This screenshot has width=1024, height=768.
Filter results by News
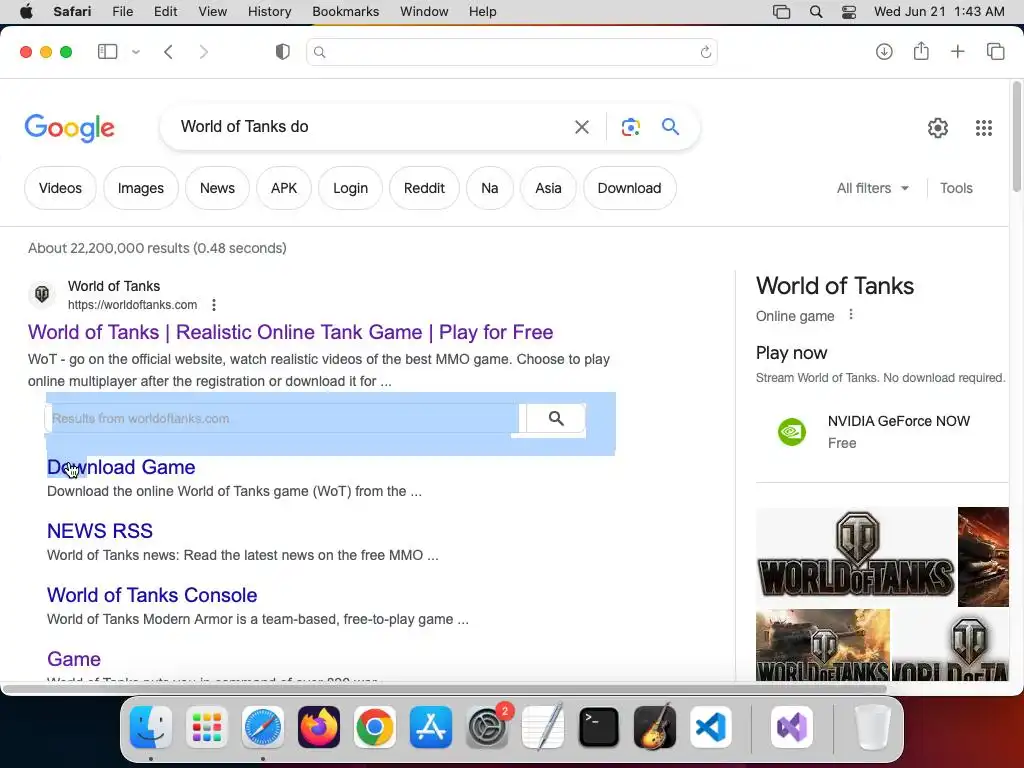pos(217,188)
